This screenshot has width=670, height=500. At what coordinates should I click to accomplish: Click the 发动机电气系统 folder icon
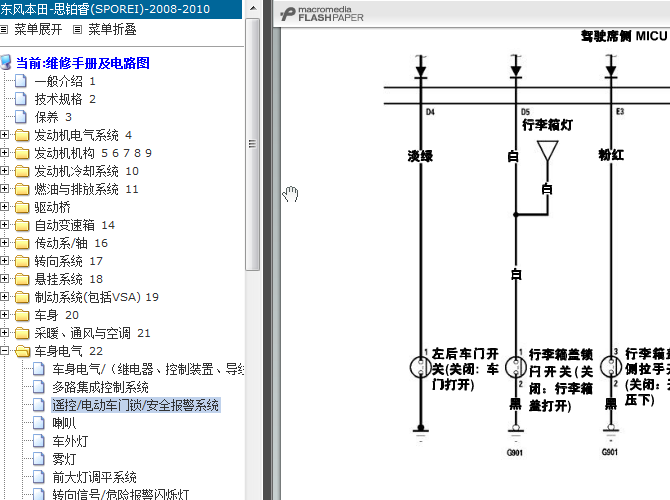pos(22,135)
